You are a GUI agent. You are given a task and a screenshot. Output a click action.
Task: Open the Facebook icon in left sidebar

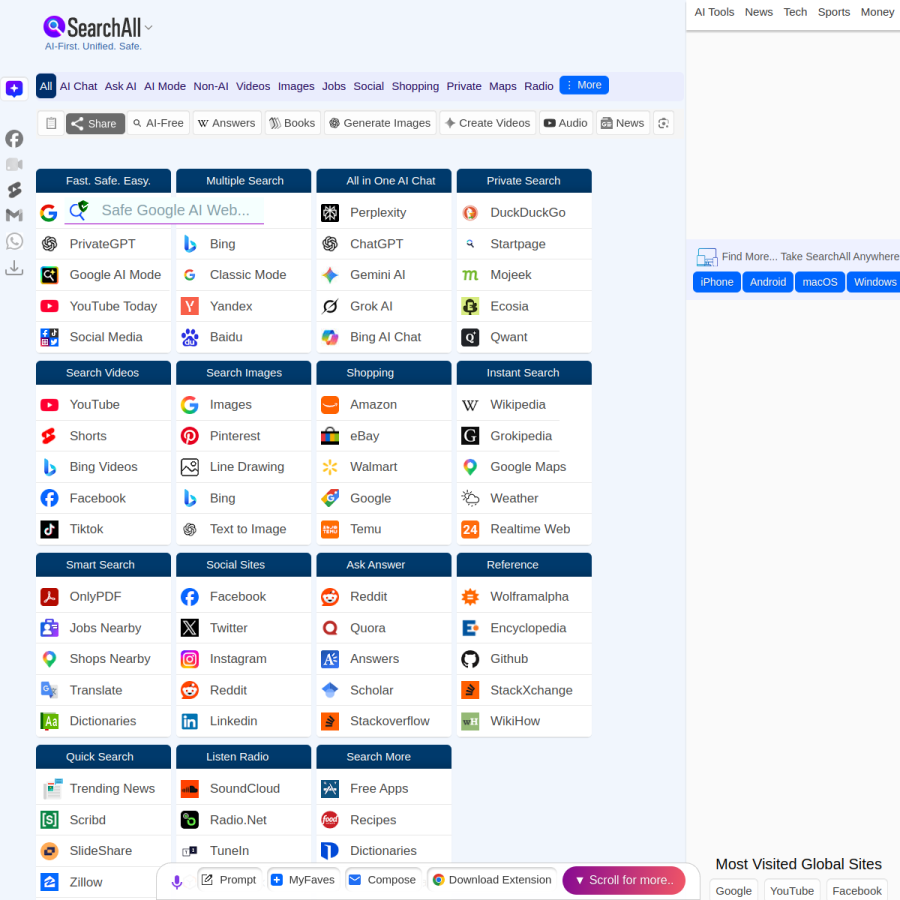tap(14, 139)
